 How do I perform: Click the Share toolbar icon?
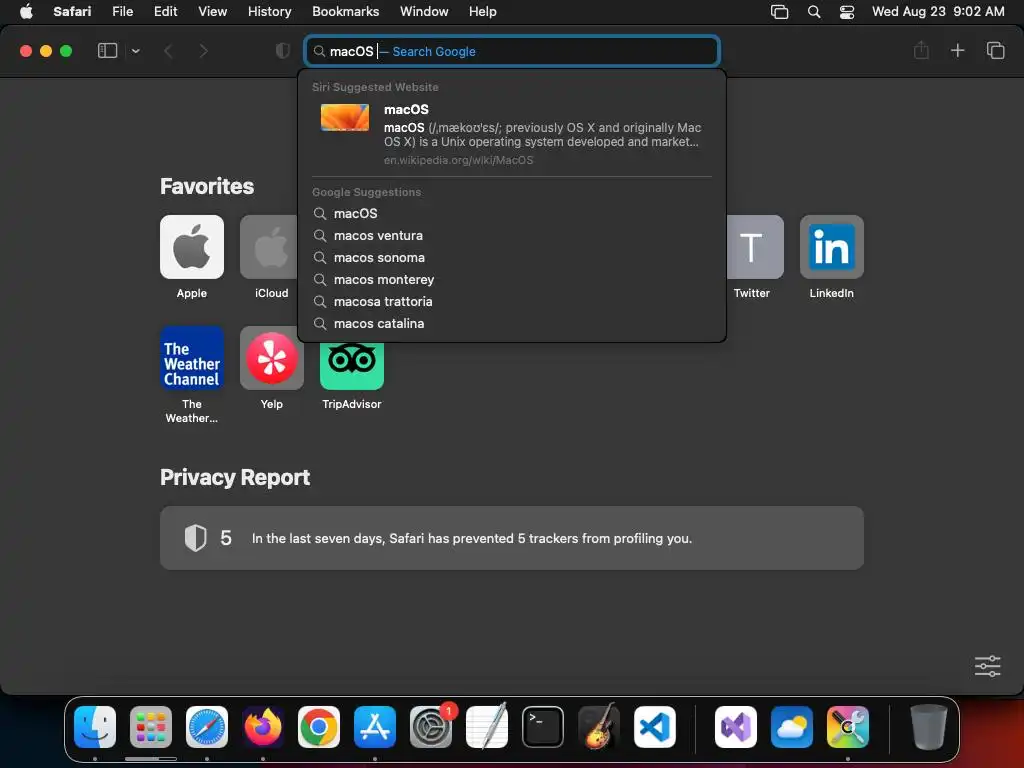pos(921,50)
